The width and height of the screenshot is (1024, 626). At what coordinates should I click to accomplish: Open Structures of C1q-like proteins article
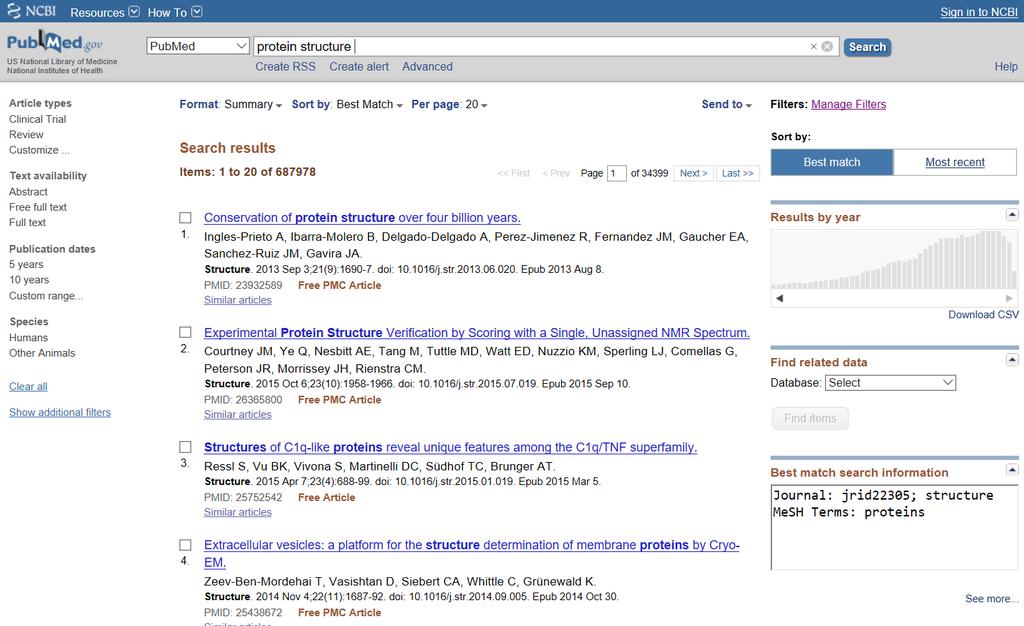pyautogui.click(x=450, y=448)
